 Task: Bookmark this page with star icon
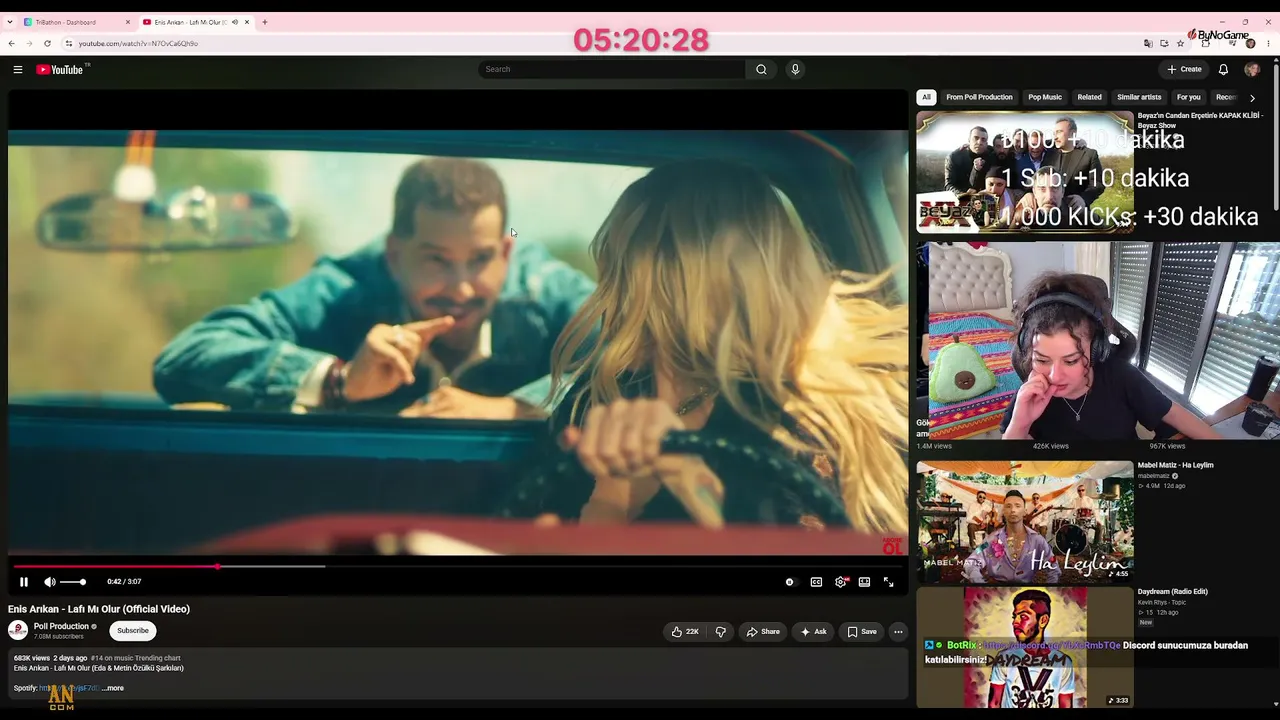point(1181,43)
